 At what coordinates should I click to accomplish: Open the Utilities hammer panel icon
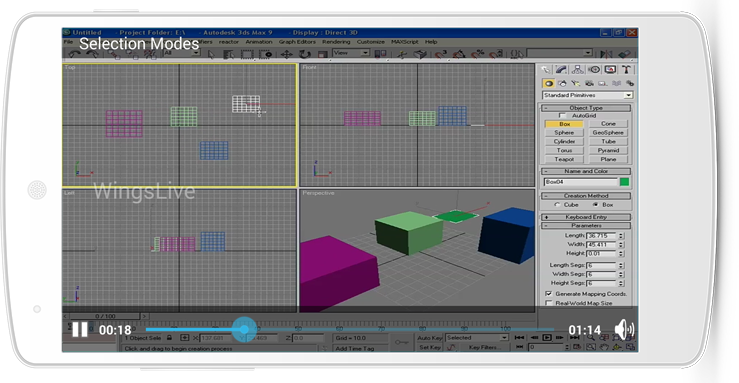[x=626, y=70]
